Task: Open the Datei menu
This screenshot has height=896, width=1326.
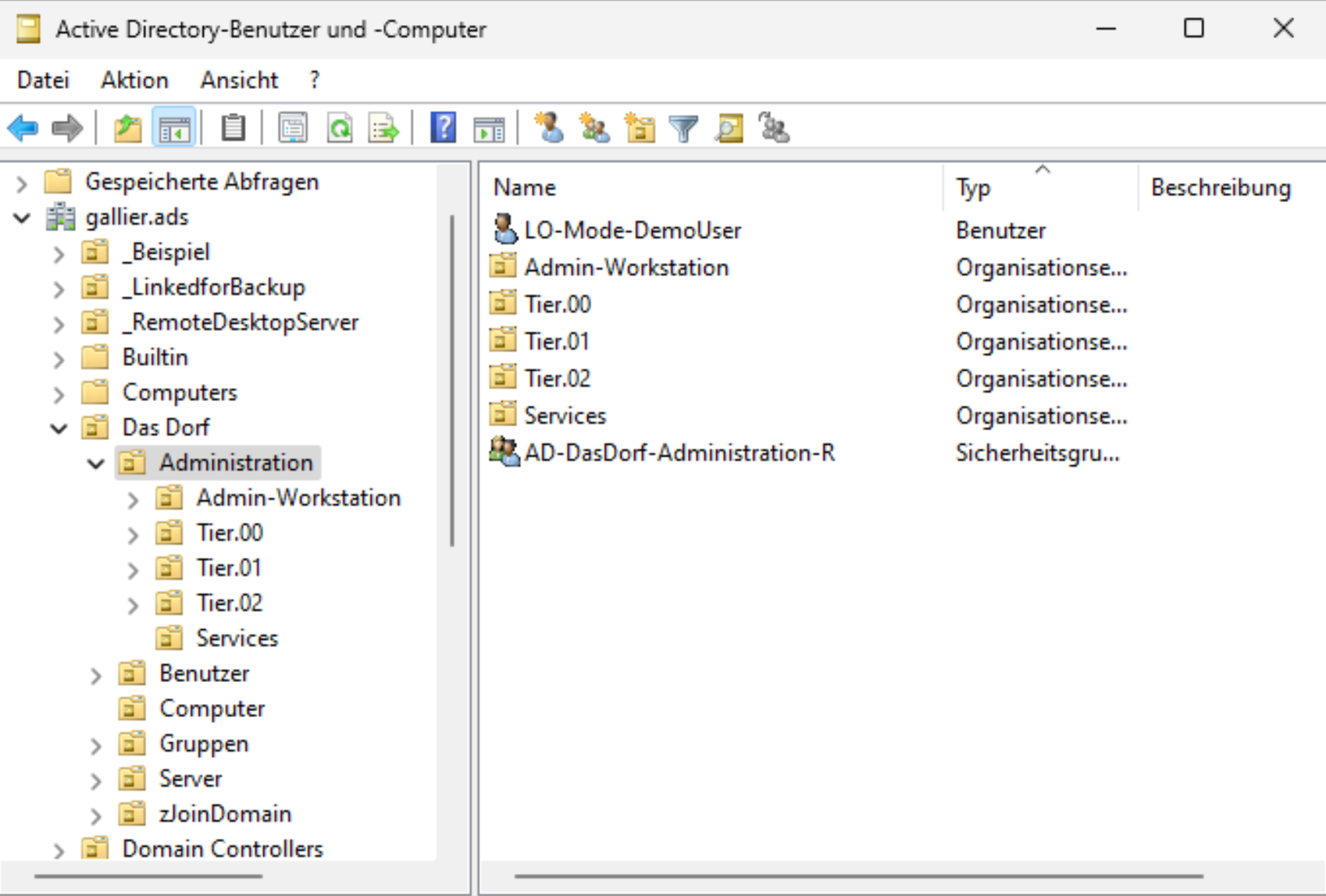Action: tap(43, 80)
